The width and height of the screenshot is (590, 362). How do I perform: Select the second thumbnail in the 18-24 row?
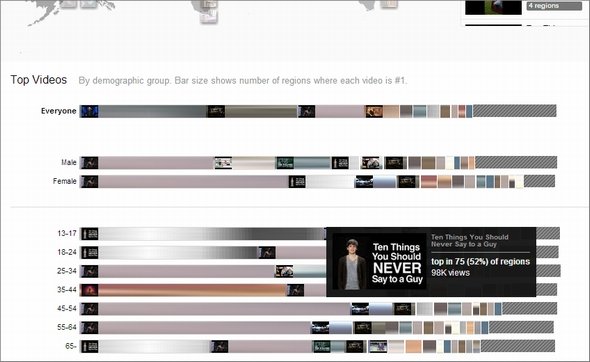coord(267,252)
